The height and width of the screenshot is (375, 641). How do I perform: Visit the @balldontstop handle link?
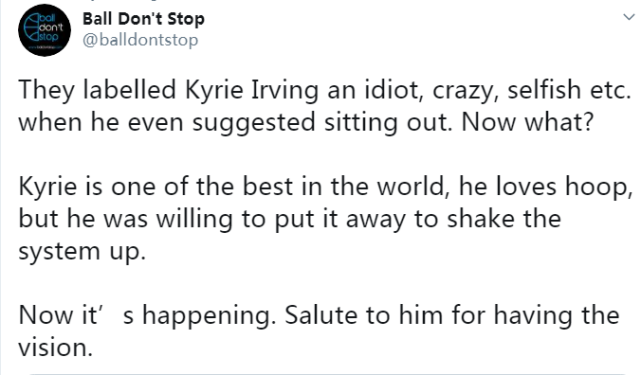(x=140, y=40)
